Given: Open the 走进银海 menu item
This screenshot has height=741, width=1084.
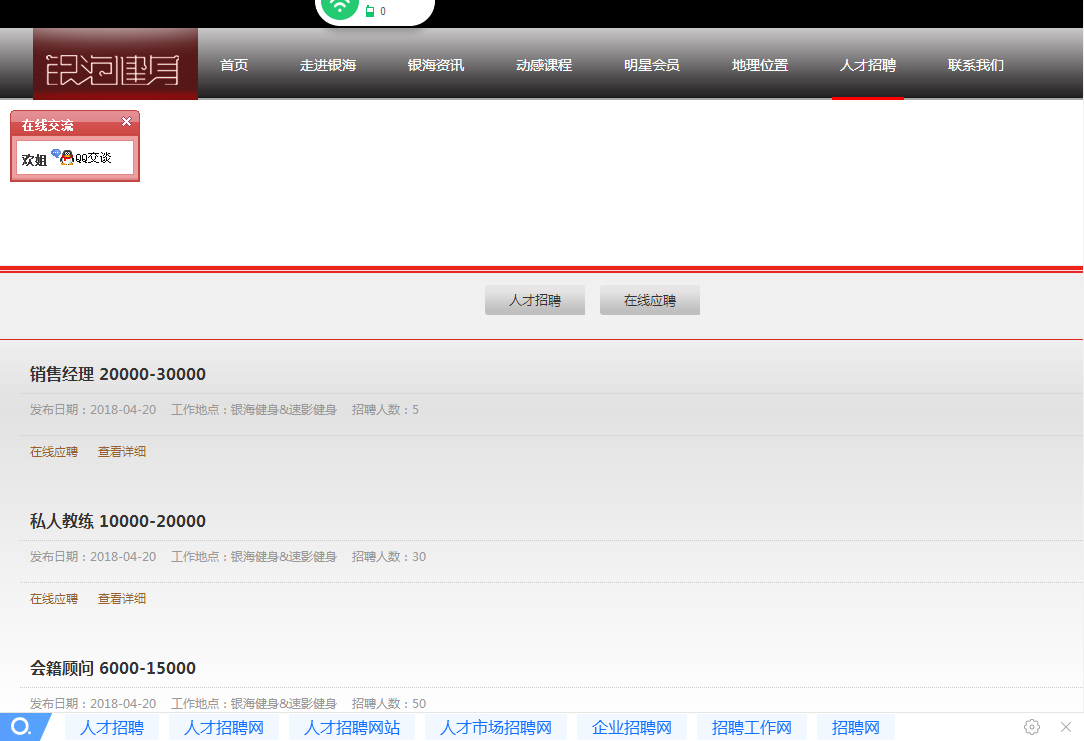Looking at the screenshot, I should [328, 65].
